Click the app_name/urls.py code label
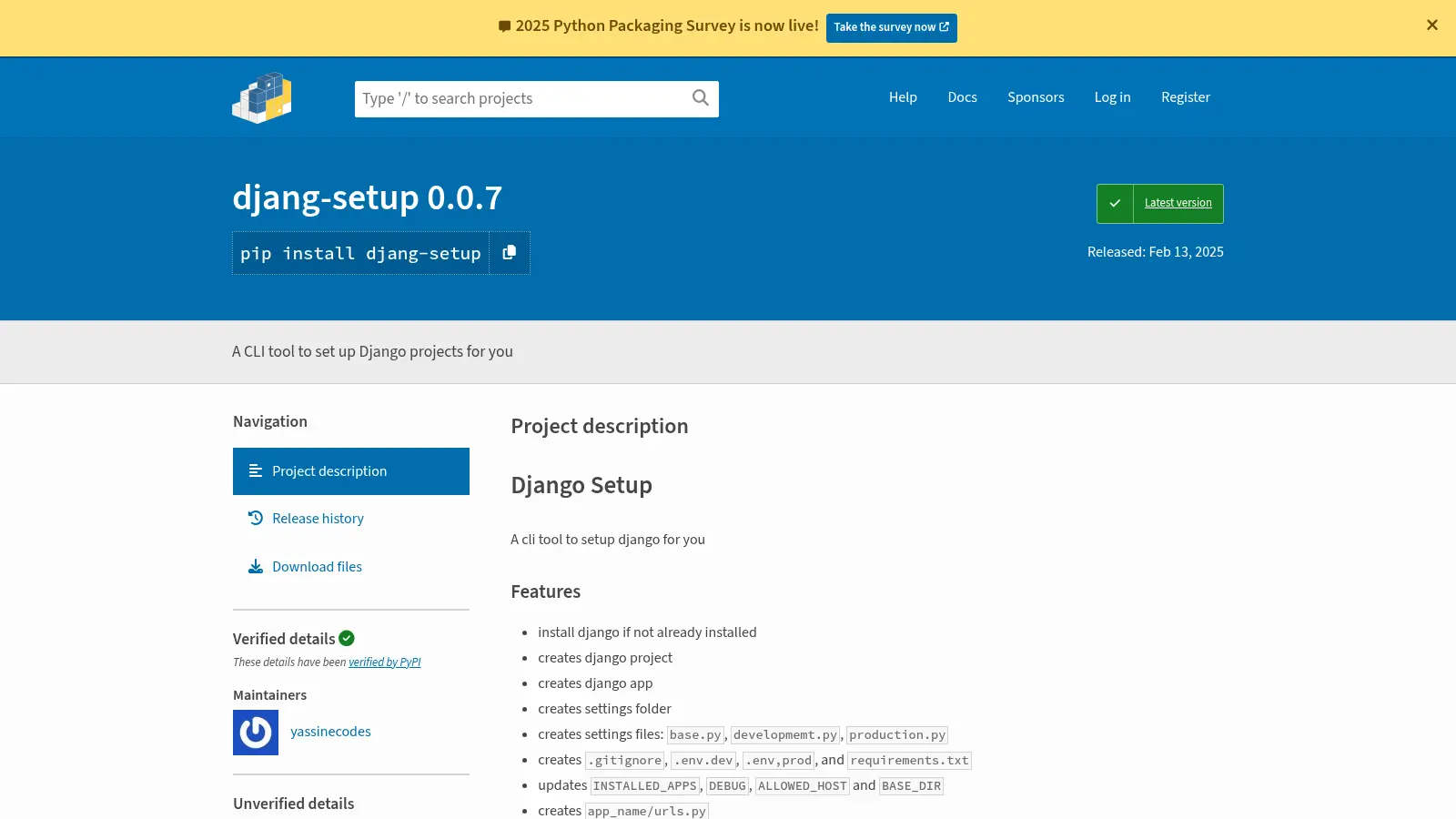 pyautogui.click(x=646, y=811)
